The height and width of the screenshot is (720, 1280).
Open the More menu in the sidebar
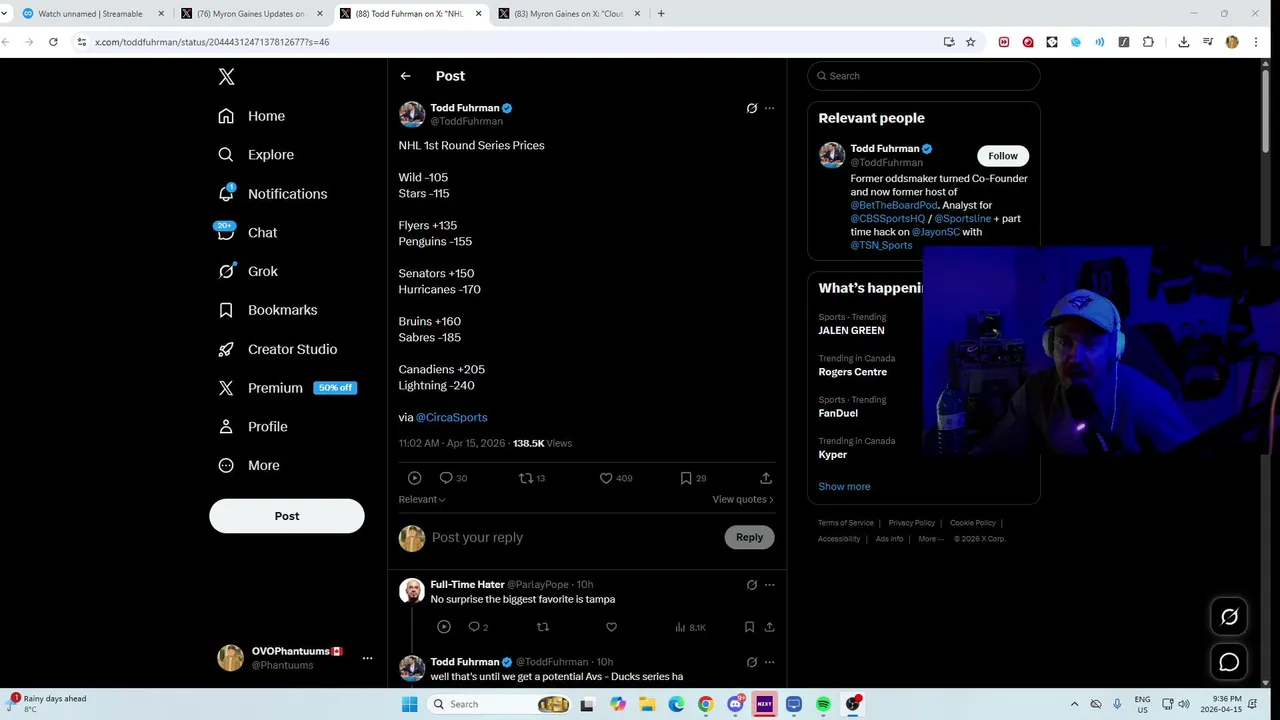point(249,465)
